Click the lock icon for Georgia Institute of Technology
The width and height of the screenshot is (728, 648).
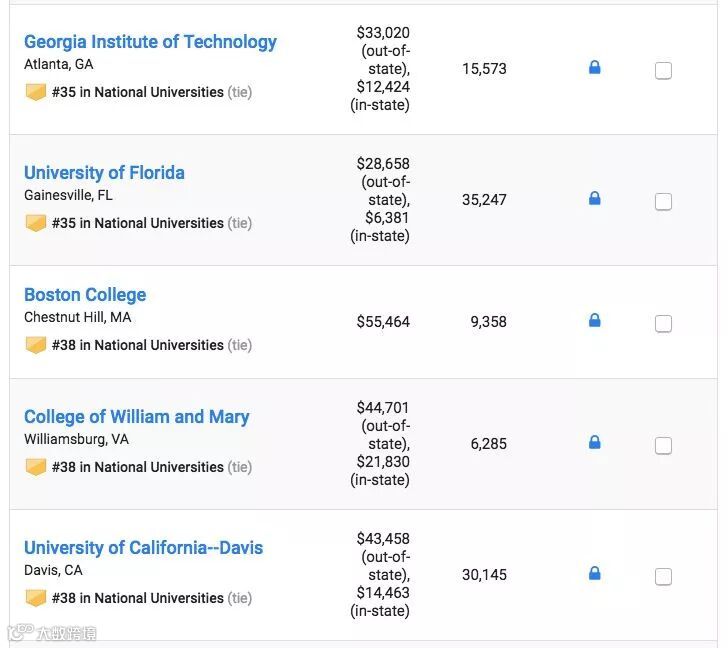(x=595, y=68)
